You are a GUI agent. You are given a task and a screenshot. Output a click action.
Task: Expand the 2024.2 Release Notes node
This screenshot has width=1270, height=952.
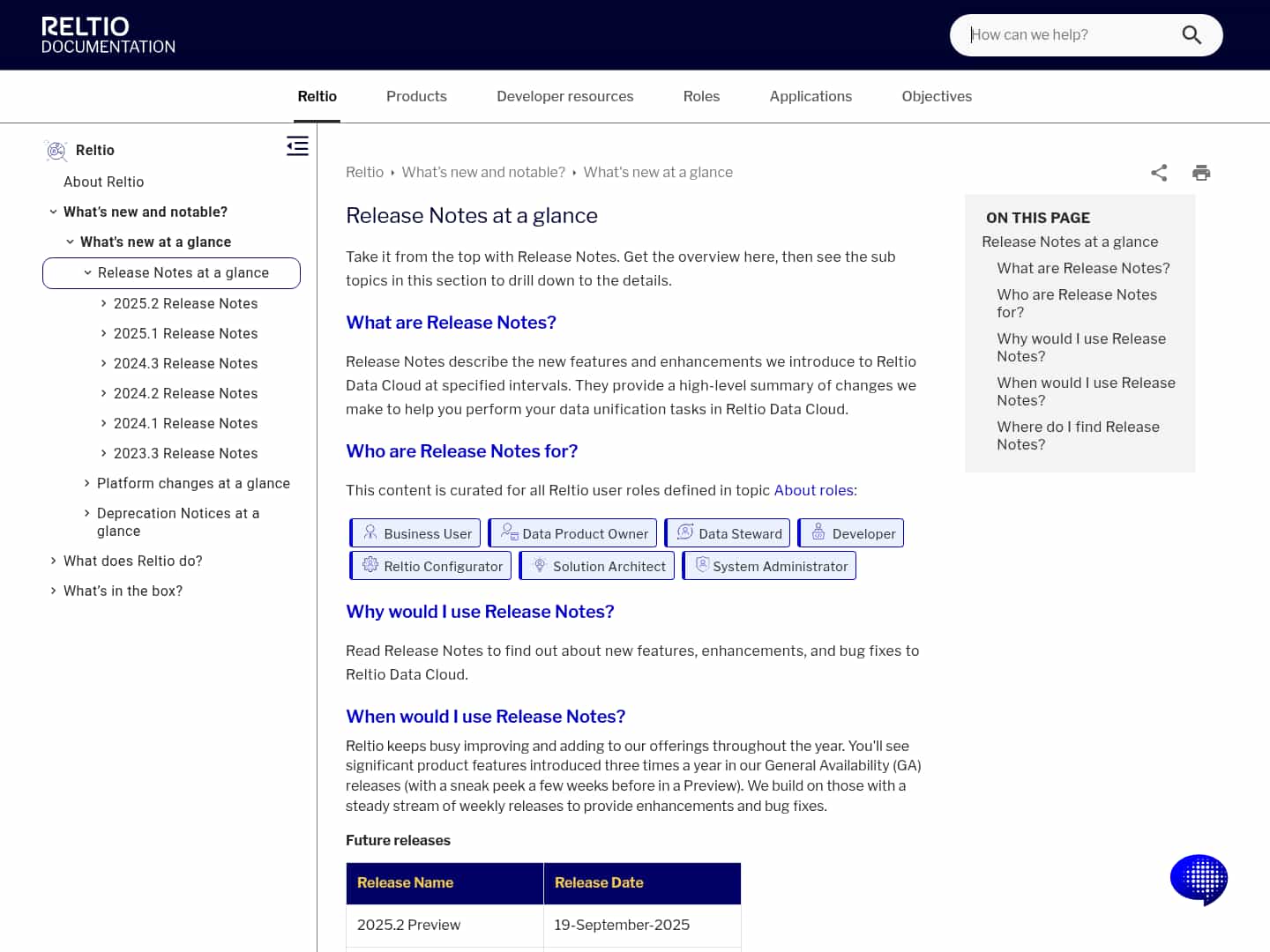pos(103,393)
